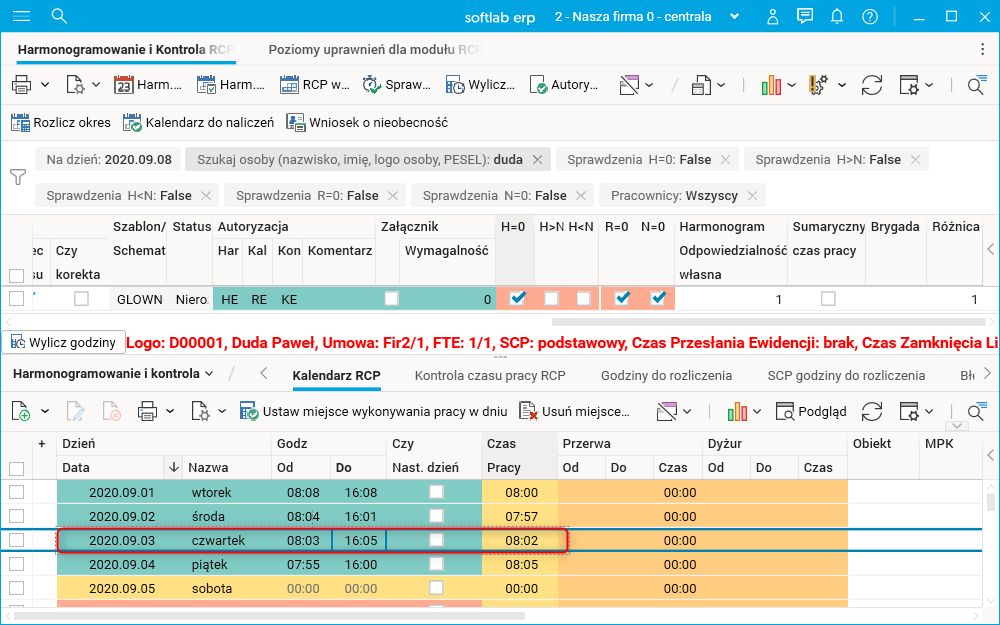Switch to Poziomy uprawnień dla modułu RCP tab
This screenshot has height=625, width=1000.
click(376, 50)
